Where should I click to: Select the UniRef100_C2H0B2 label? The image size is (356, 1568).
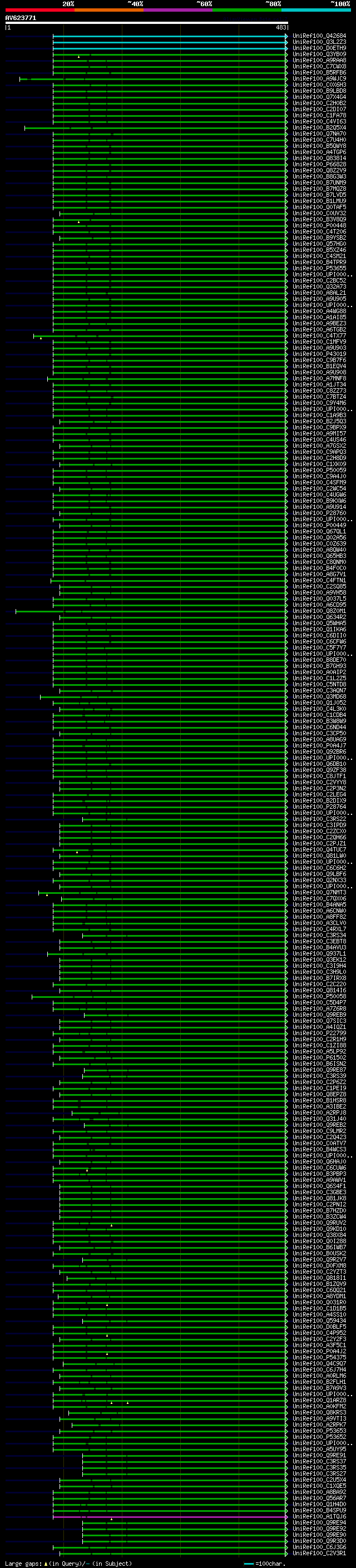pos(319,103)
